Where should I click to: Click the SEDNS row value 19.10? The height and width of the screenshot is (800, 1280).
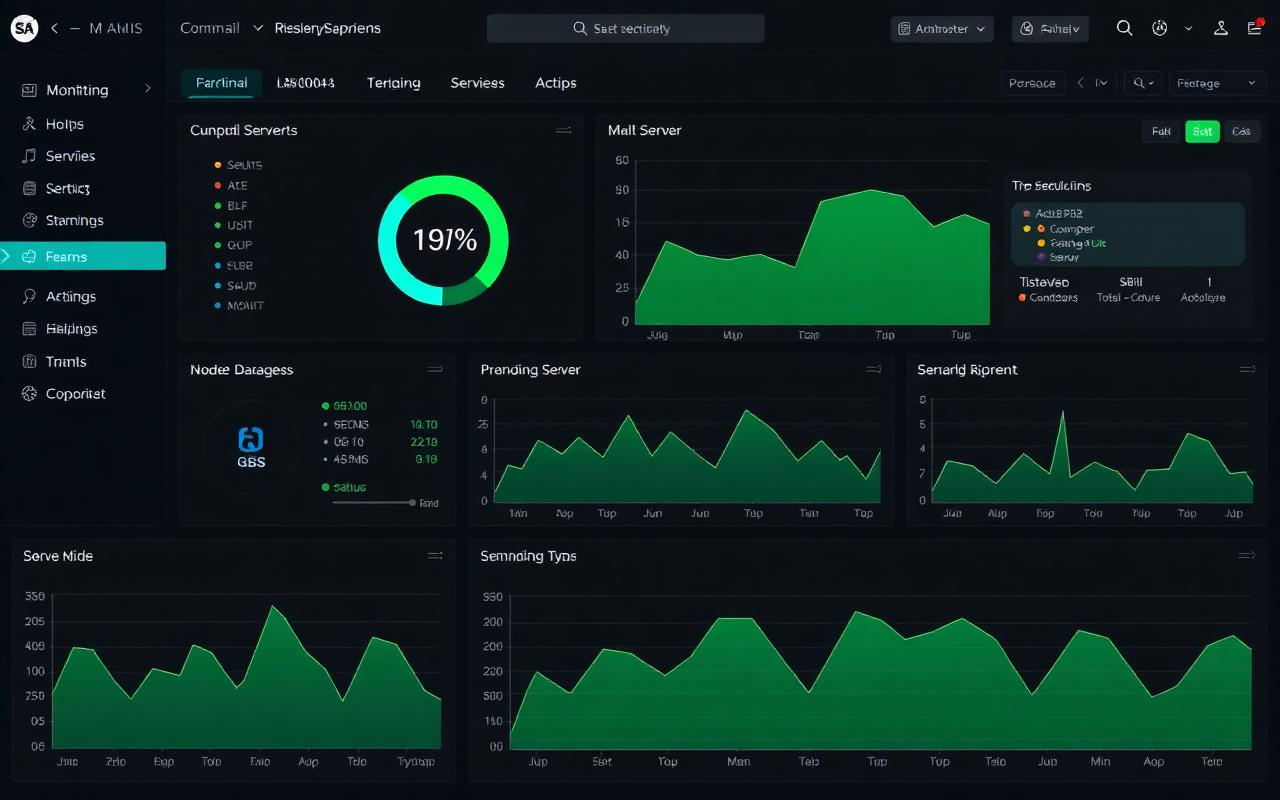424,424
